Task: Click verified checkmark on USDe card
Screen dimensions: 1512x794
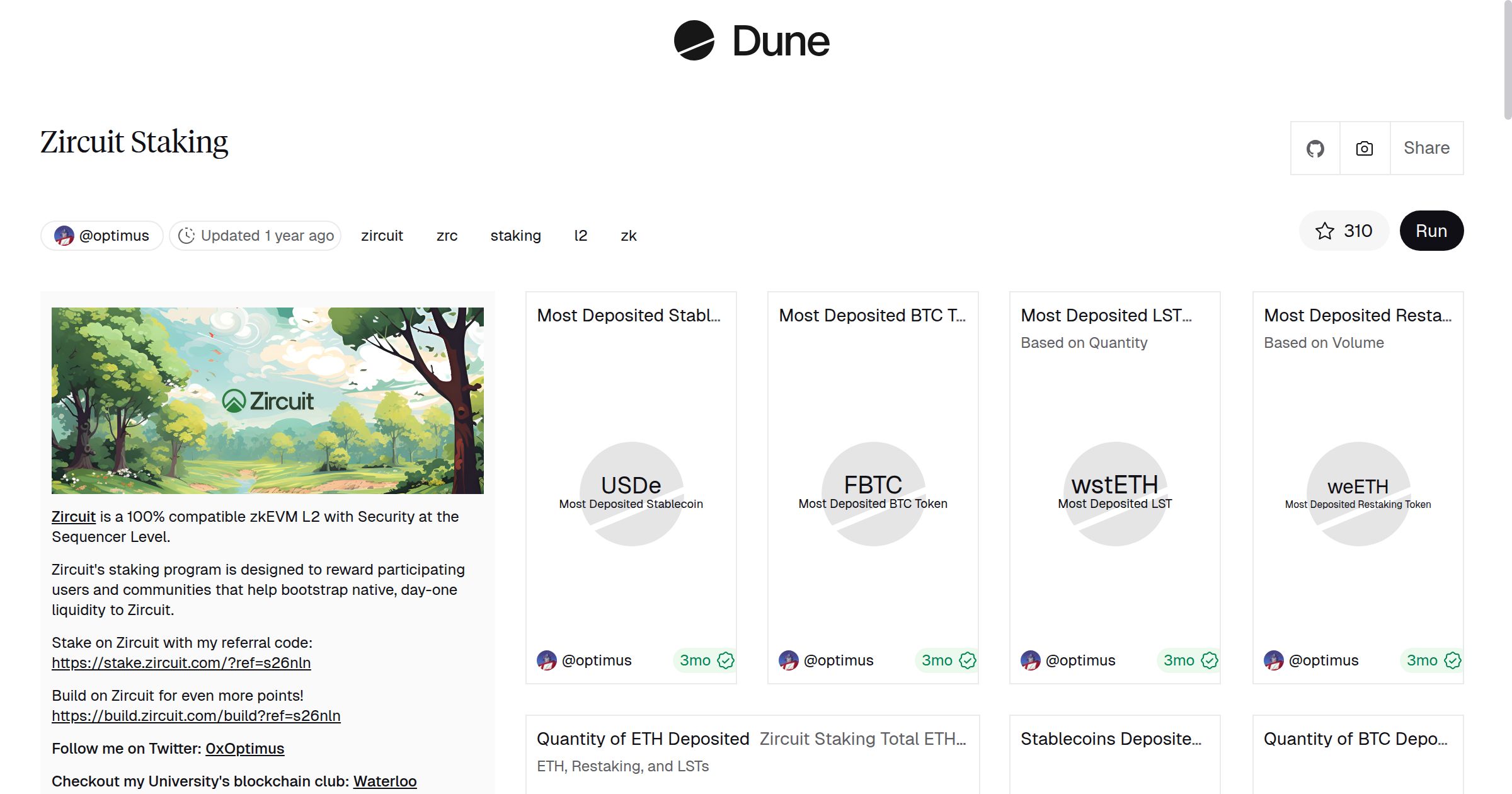Action: (x=726, y=660)
